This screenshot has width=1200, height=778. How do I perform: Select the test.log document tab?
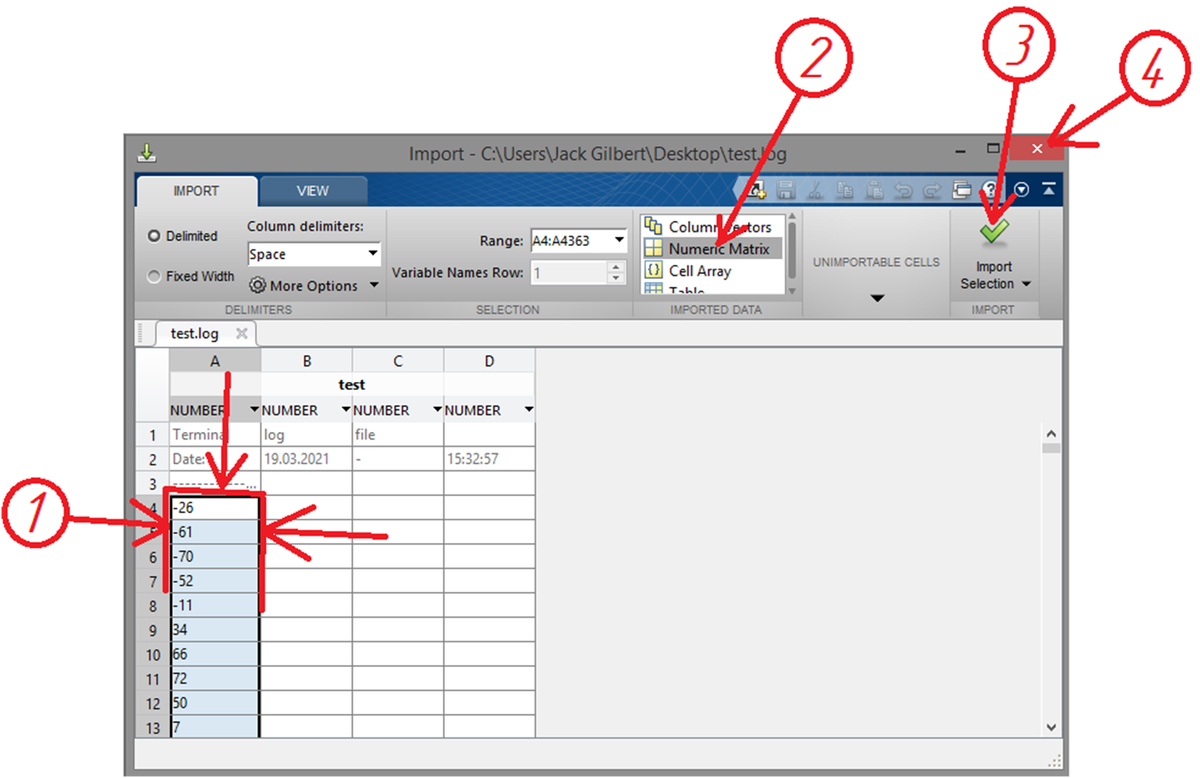click(x=195, y=333)
